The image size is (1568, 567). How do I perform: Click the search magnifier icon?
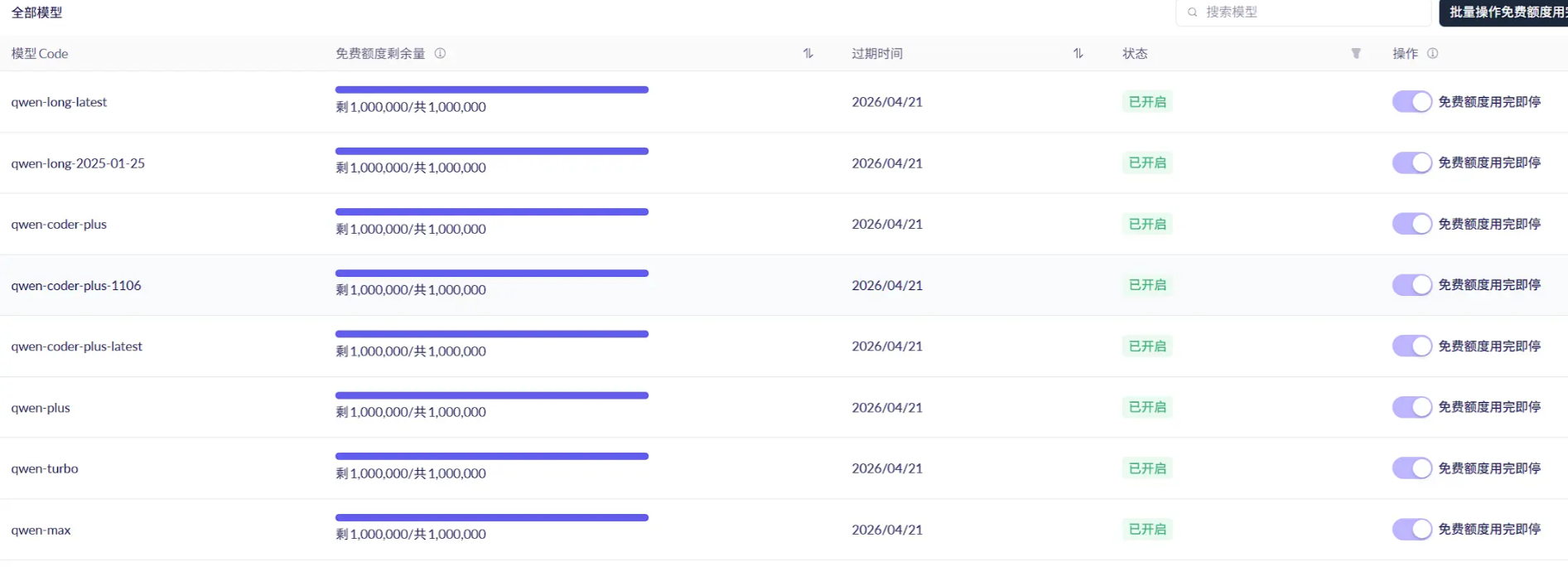[1192, 12]
